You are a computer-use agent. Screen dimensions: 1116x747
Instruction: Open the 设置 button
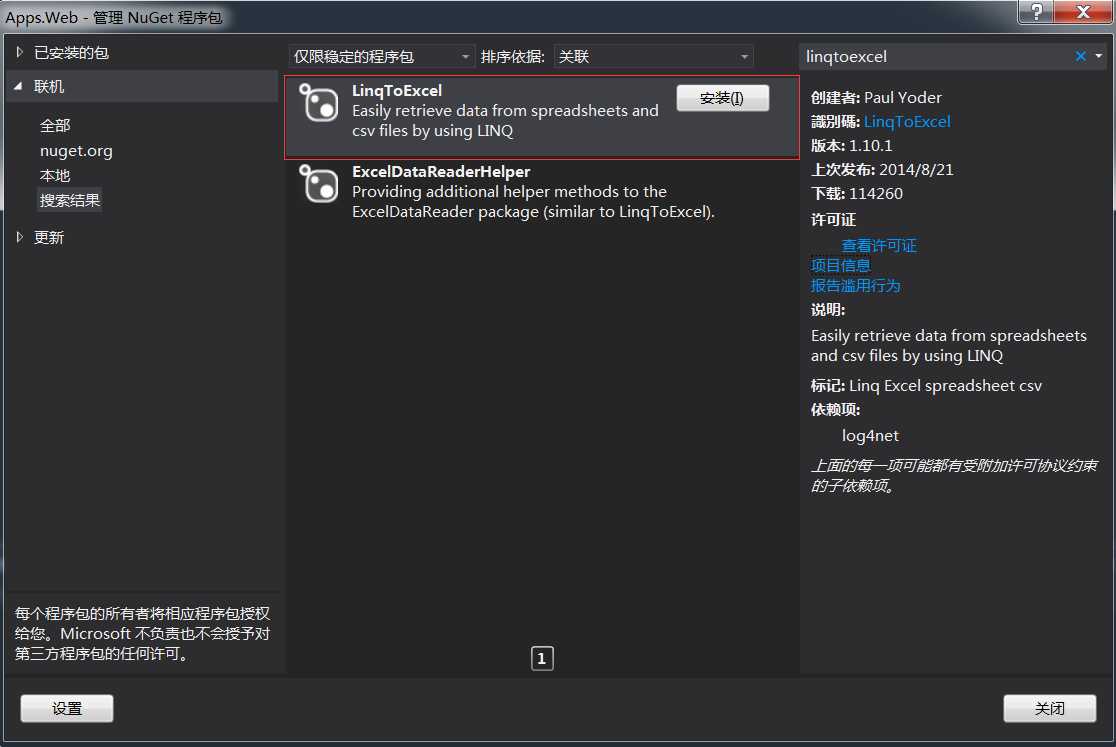coord(67,709)
